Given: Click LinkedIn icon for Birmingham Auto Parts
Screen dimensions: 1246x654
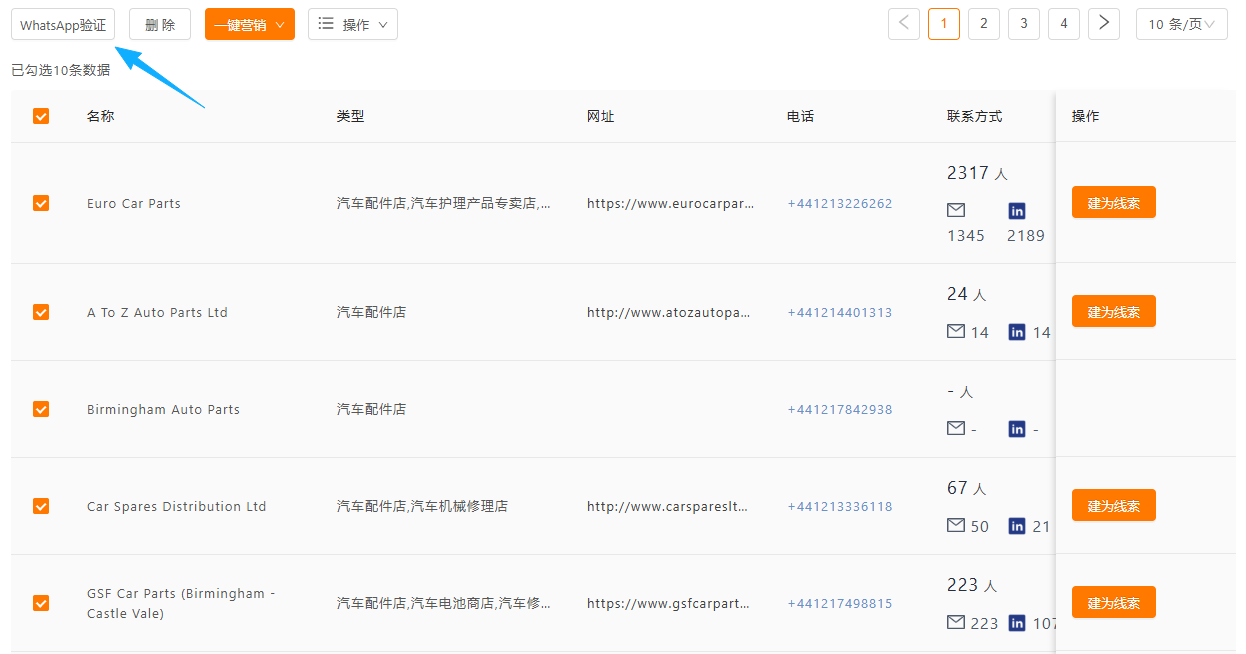Looking at the screenshot, I should (x=1017, y=429).
